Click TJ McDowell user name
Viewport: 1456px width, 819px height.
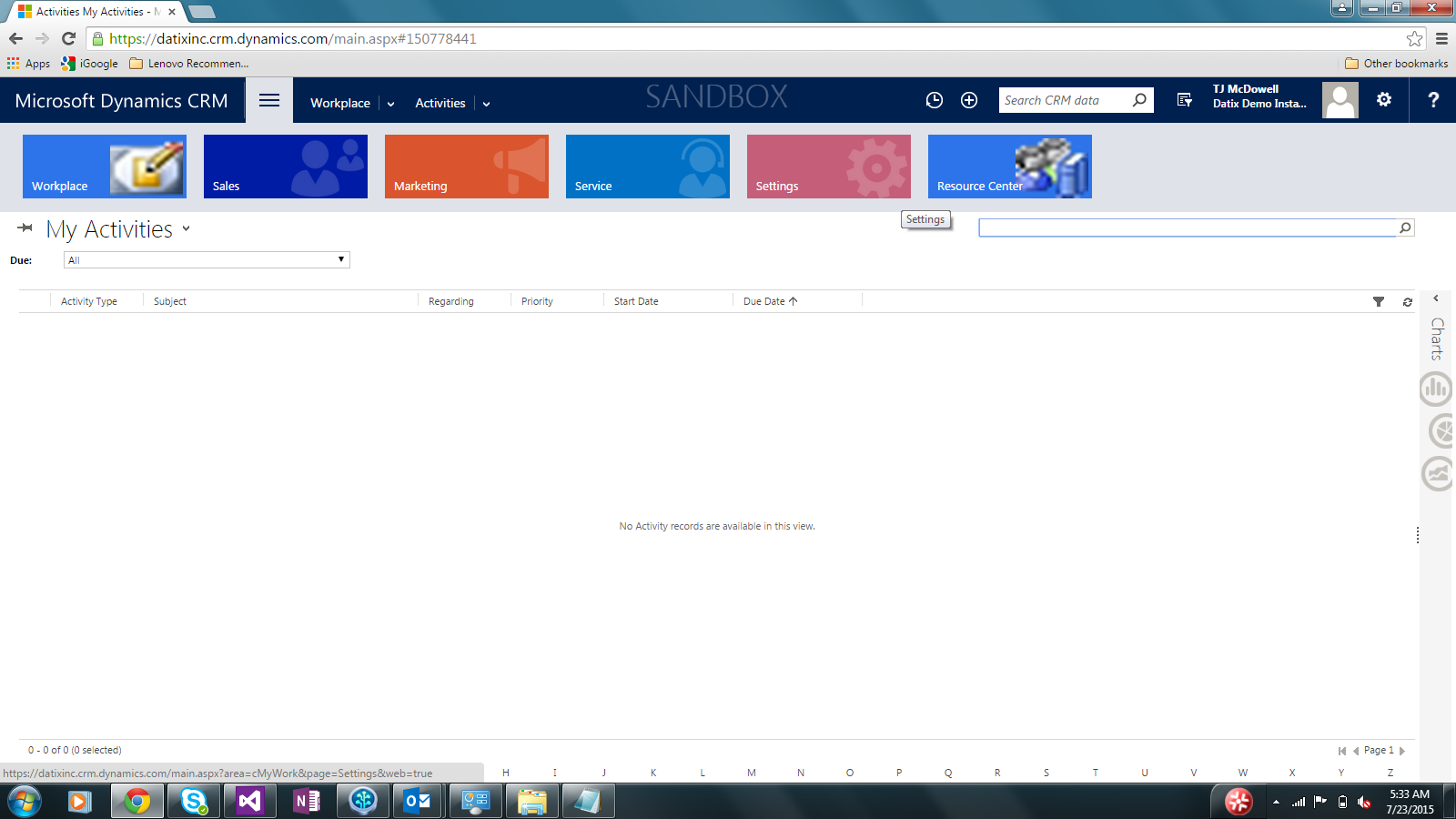pyautogui.click(x=1245, y=89)
